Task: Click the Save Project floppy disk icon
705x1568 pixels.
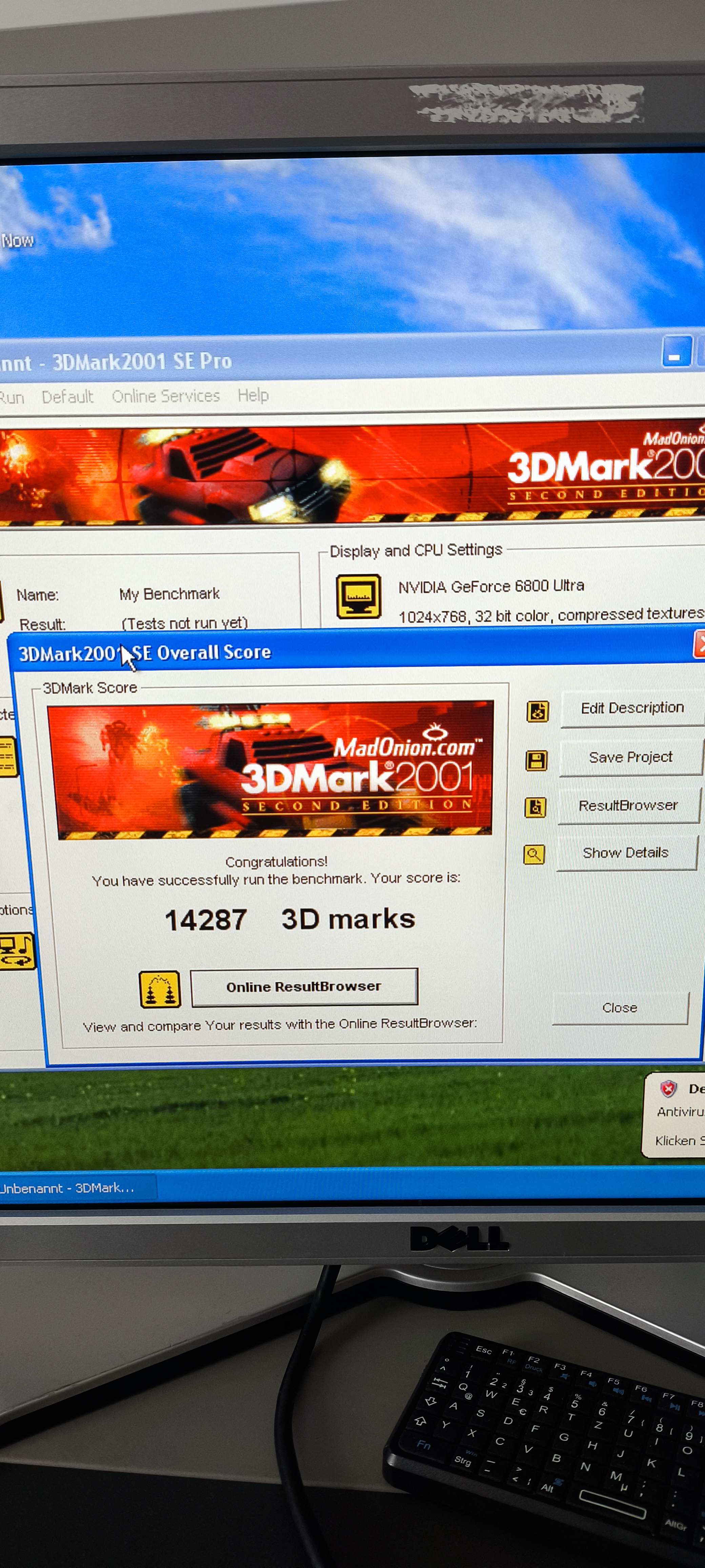Action: tap(536, 760)
